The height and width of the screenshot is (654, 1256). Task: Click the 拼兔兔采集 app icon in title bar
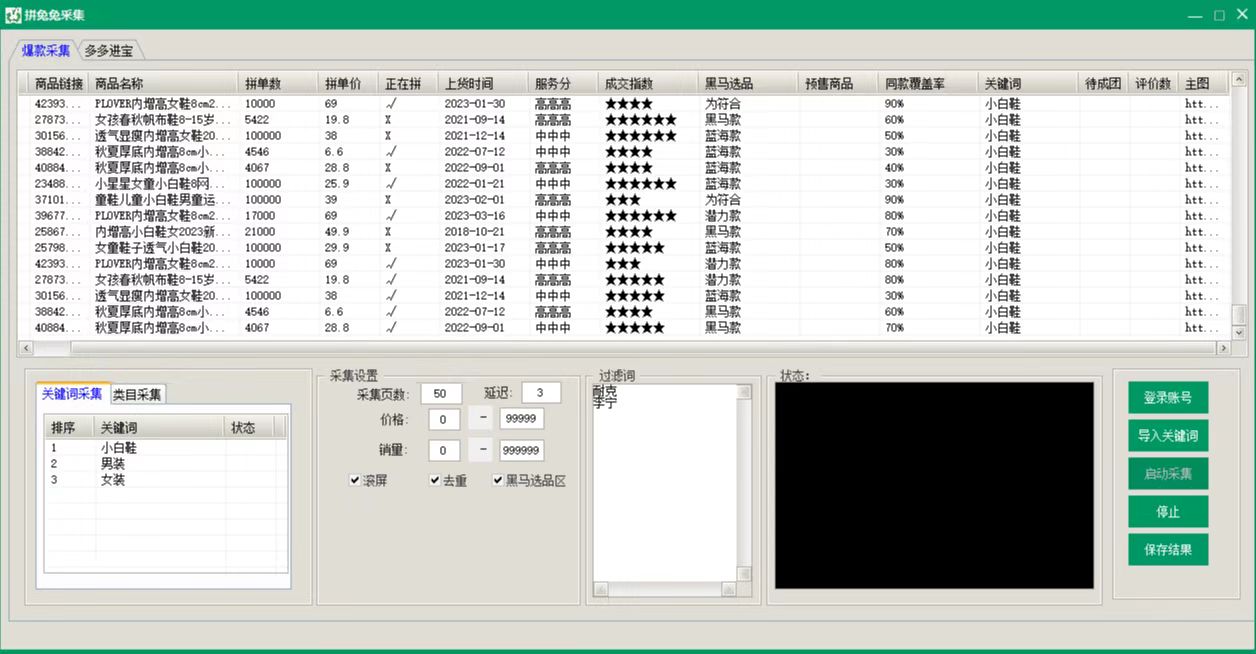click(14, 15)
